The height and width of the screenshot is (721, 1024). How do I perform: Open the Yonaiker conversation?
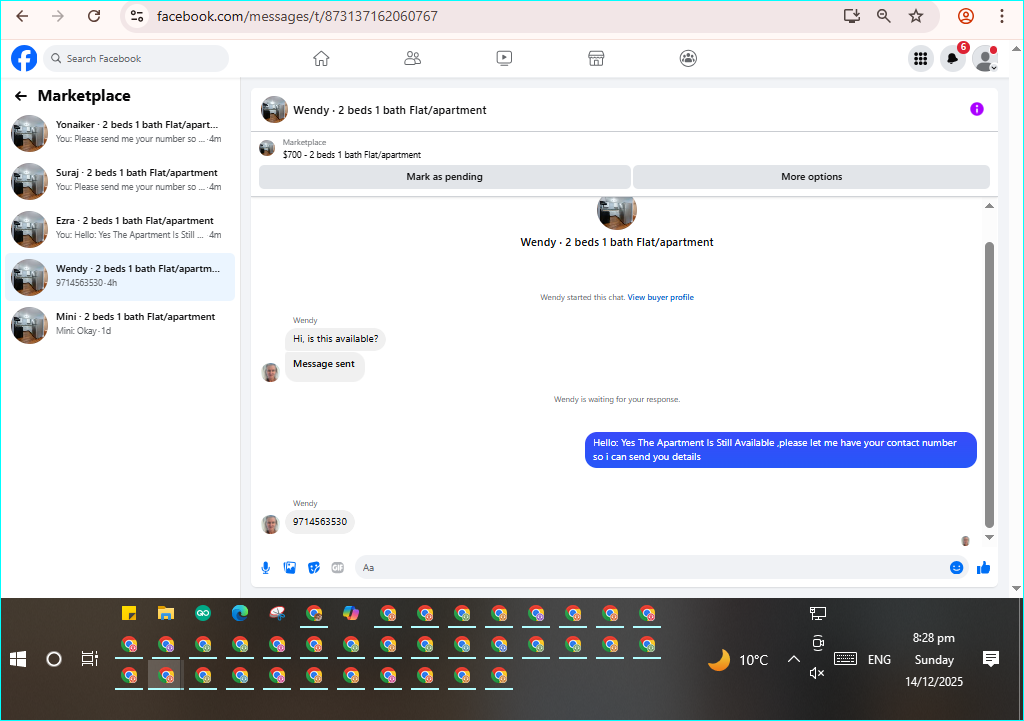[x=120, y=133]
